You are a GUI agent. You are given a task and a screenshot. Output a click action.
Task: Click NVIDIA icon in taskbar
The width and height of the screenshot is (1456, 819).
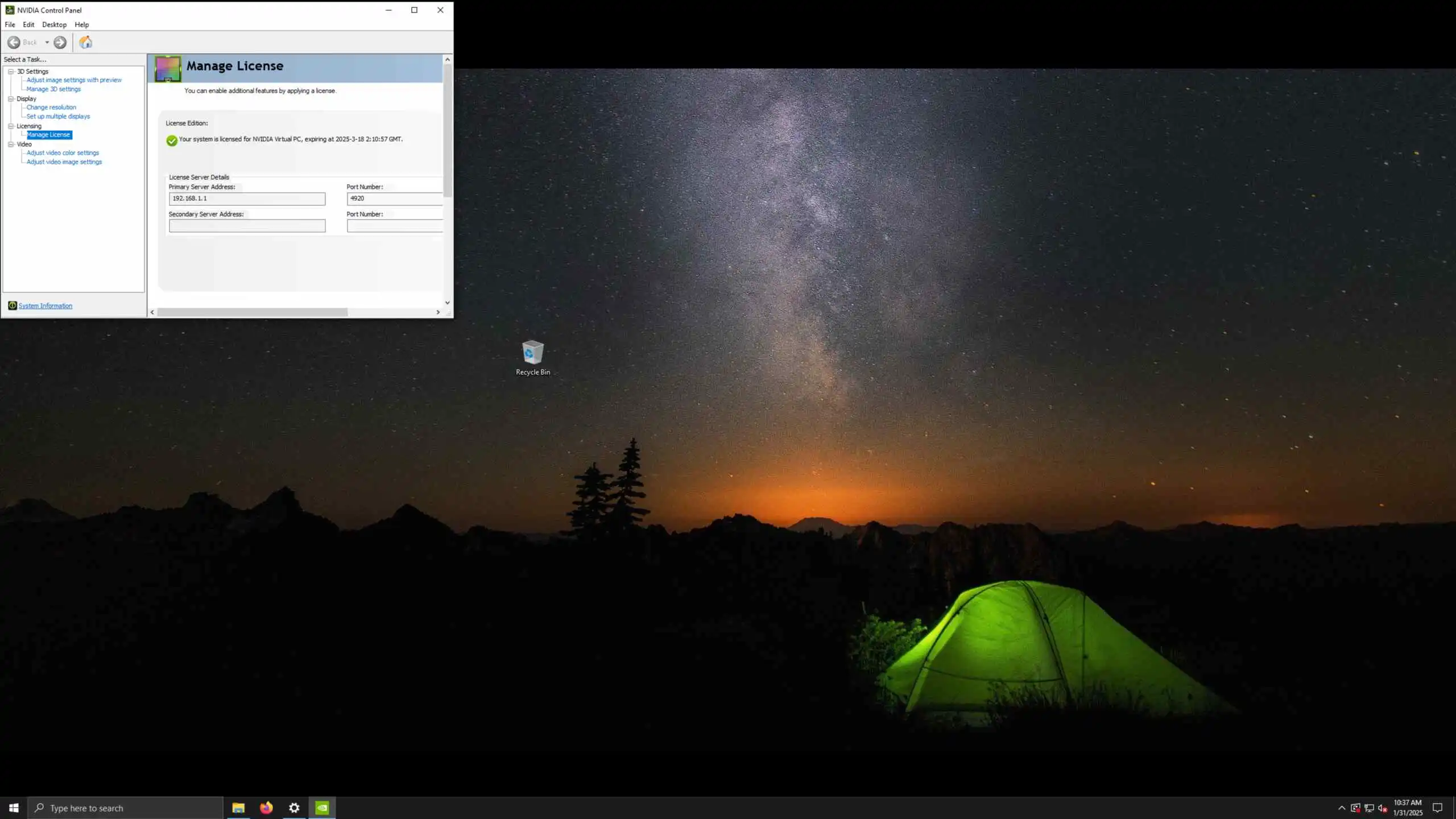[322, 808]
